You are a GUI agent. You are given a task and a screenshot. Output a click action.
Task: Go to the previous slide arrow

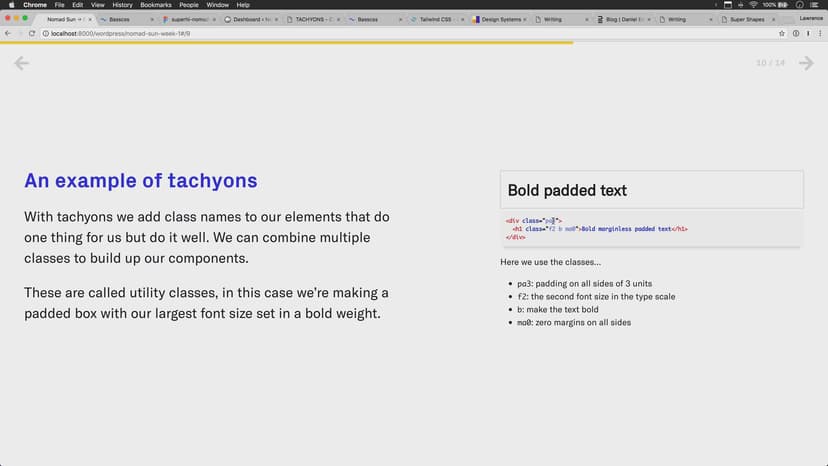(21, 64)
